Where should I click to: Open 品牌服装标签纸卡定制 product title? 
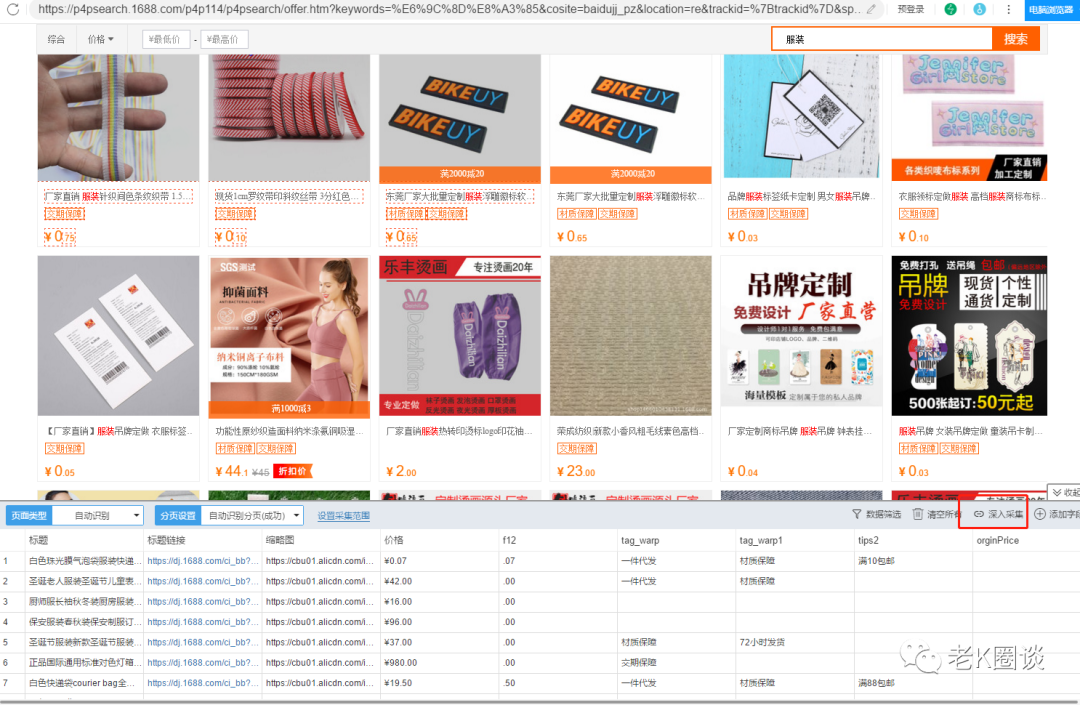tap(802, 196)
